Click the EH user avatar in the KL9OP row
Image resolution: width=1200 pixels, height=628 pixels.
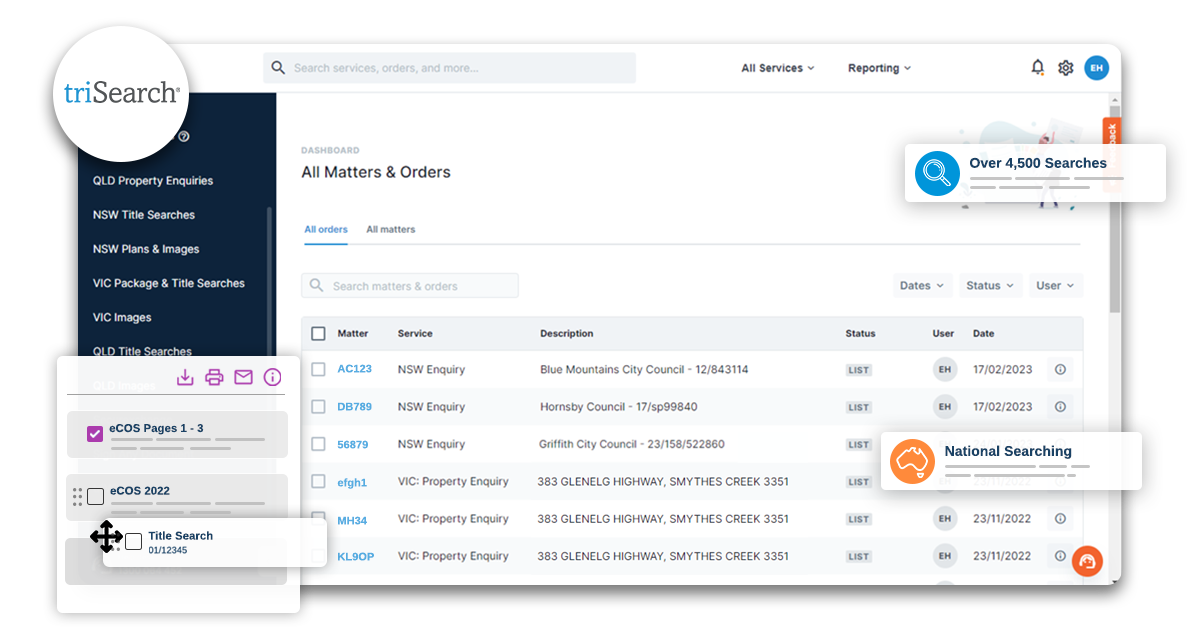pos(944,556)
